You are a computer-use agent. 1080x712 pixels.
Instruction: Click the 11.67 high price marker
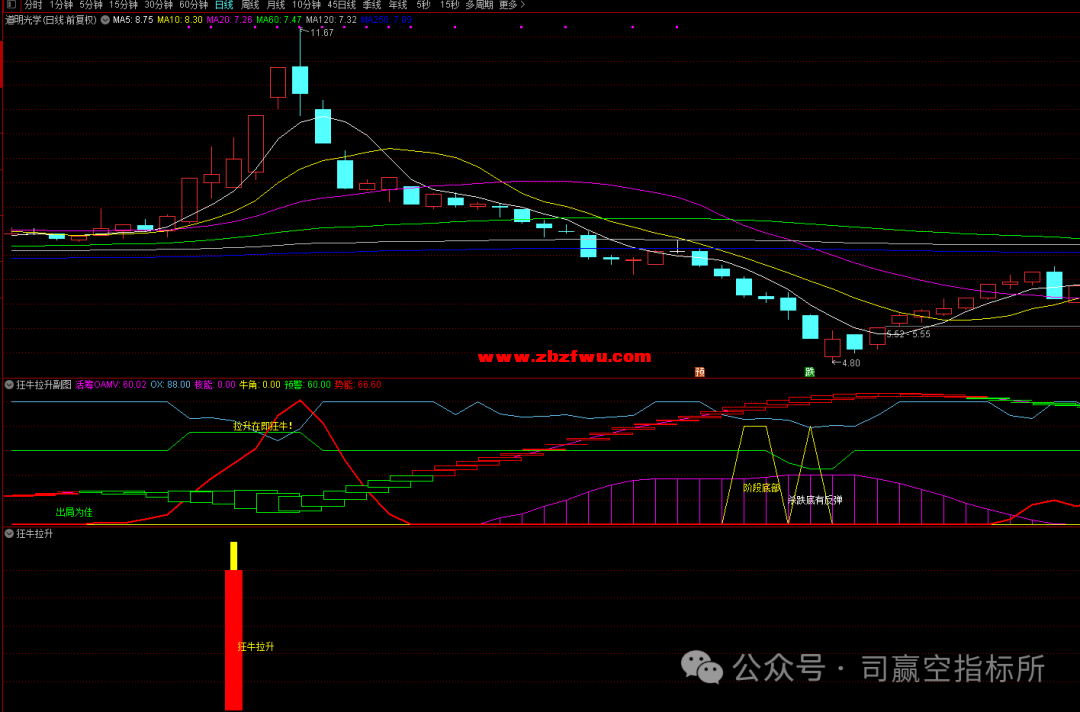322,32
